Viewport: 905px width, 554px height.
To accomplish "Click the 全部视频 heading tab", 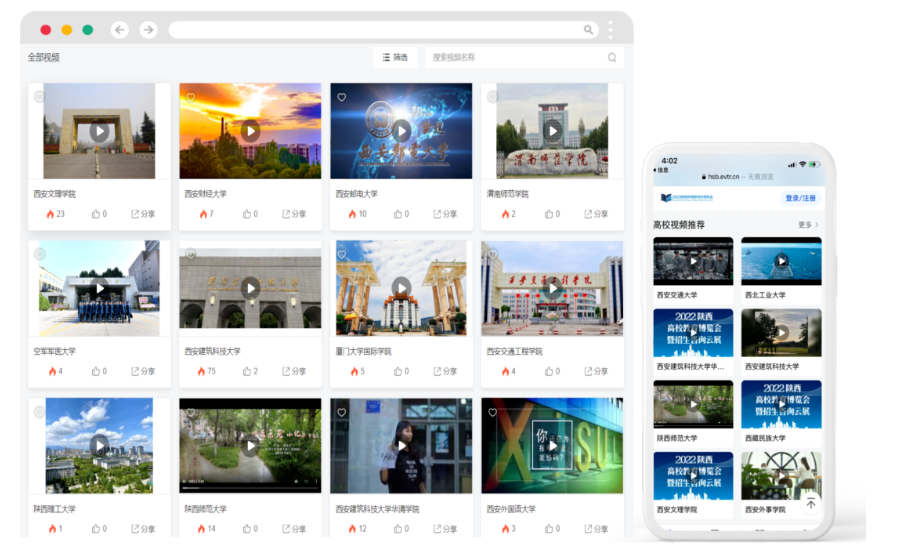I will (44, 57).
